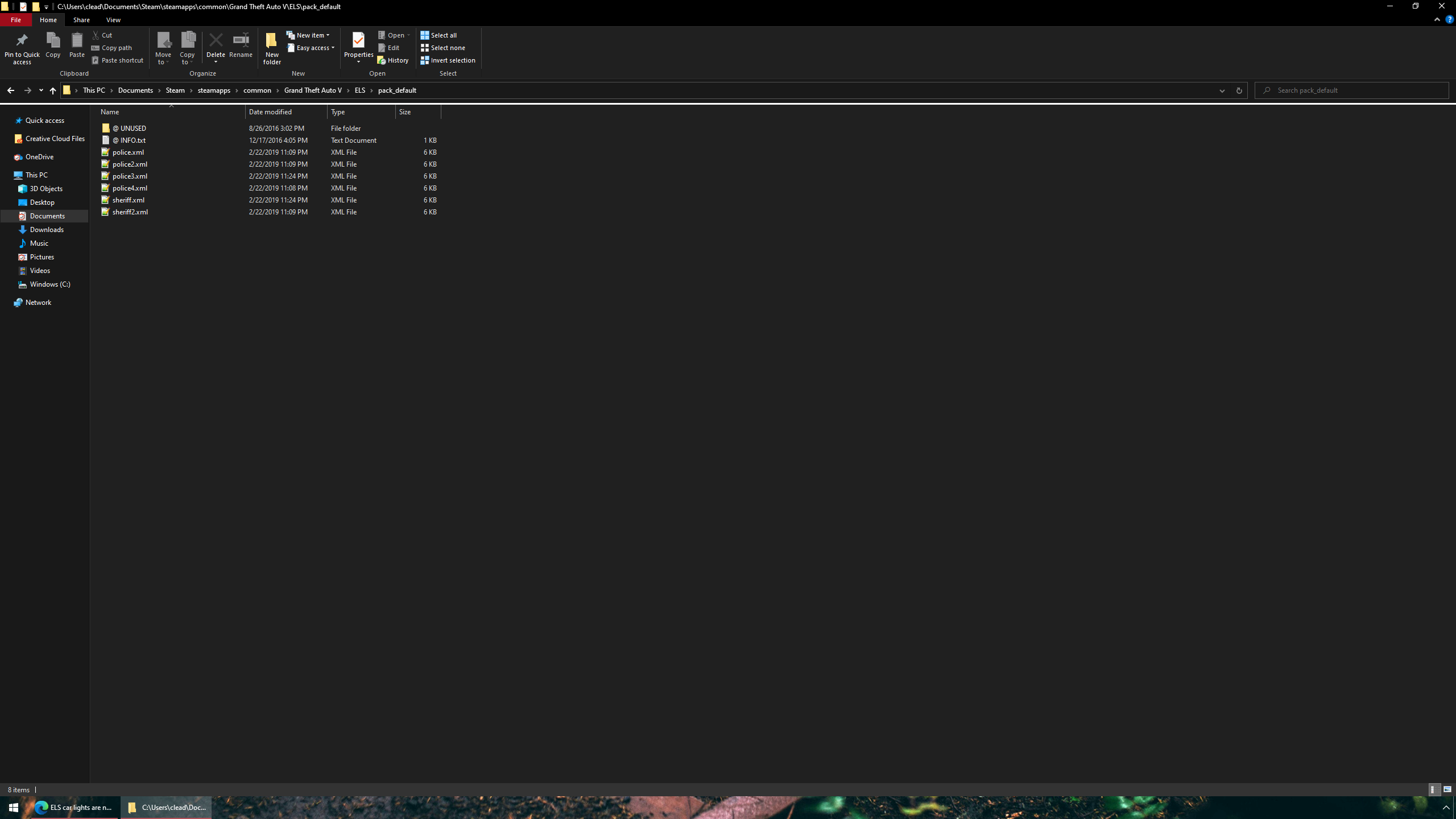Click the Paste icon in the ribbon

77,41
